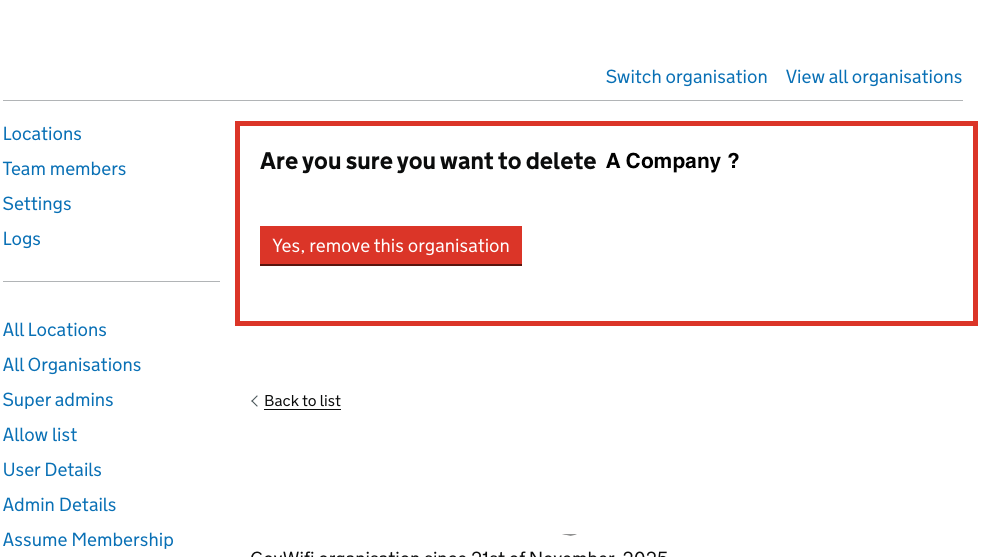Image resolution: width=992 pixels, height=557 pixels.
Task: Open All Organisations list
Action: coord(72,365)
